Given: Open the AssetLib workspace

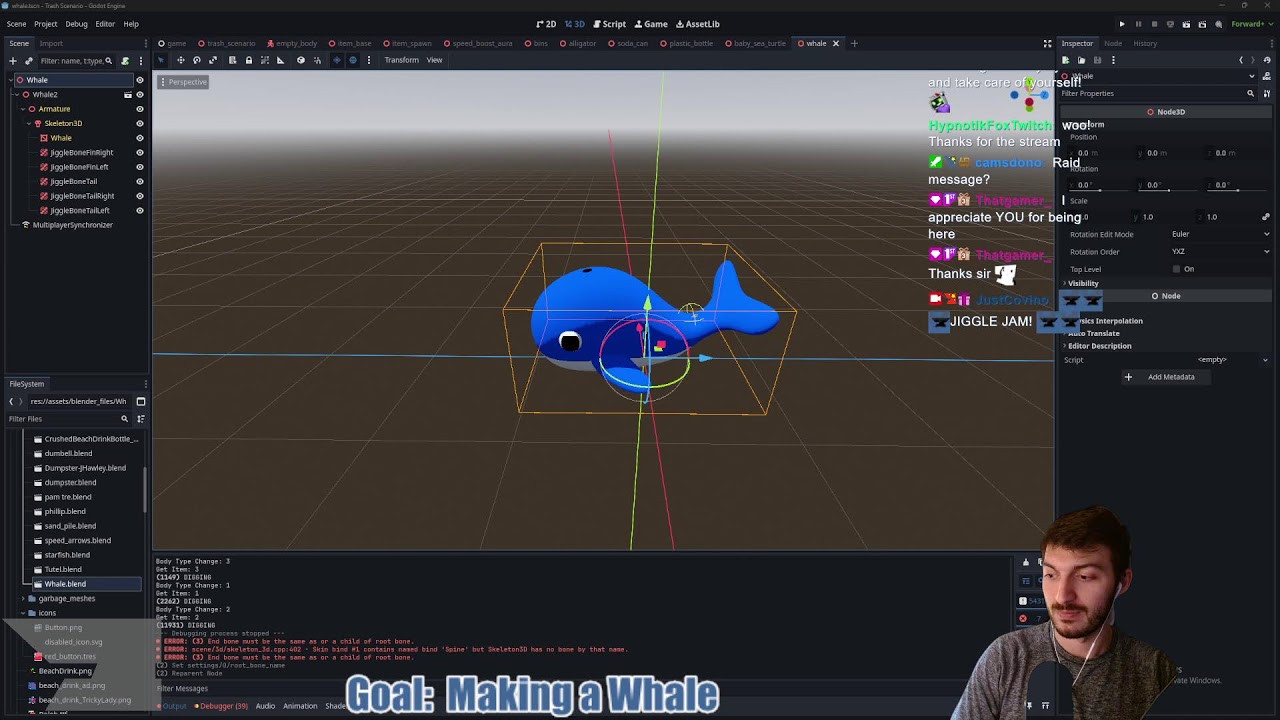Looking at the screenshot, I should [x=698, y=24].
